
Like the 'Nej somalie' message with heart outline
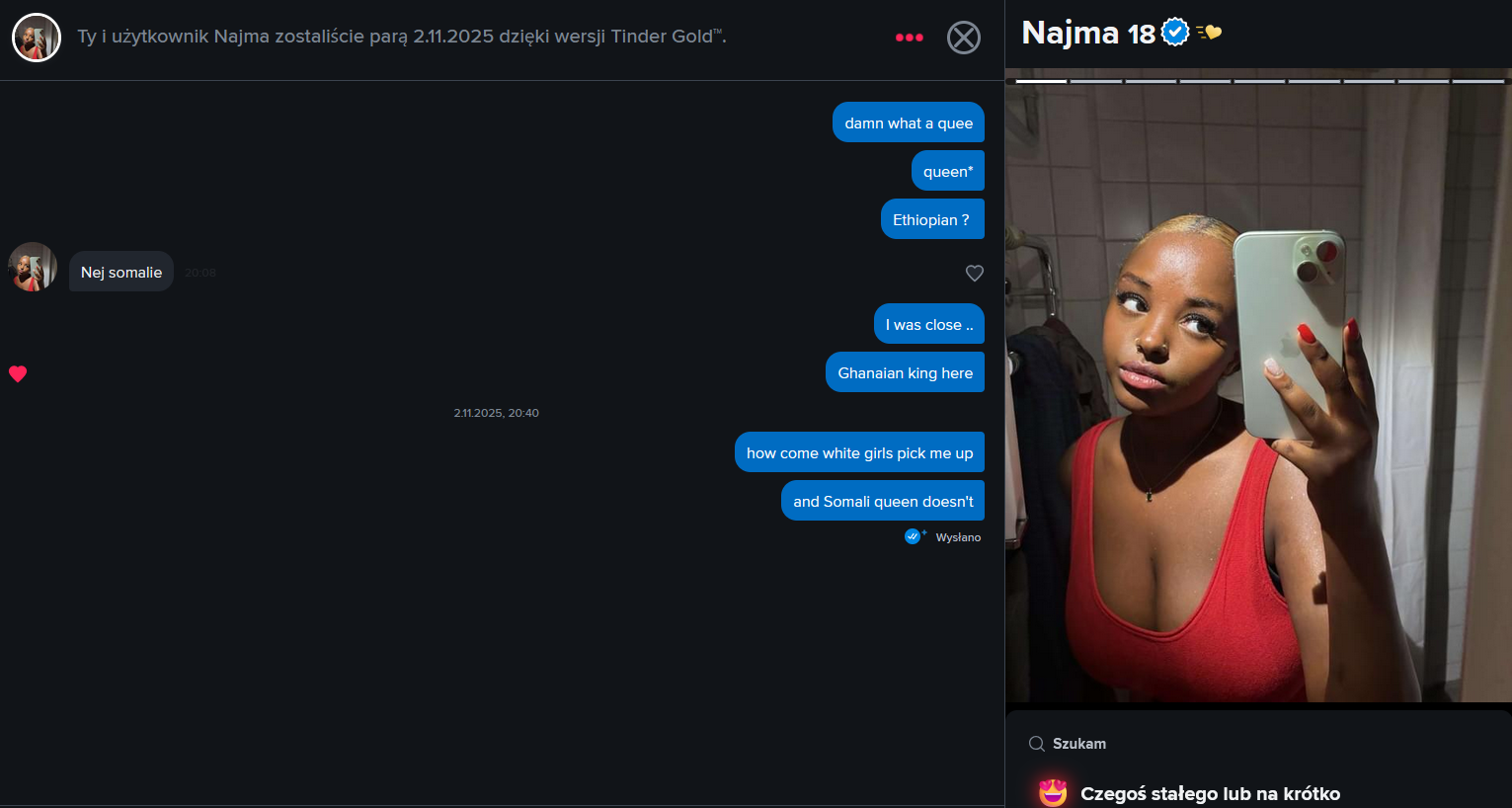[x=975, y=273]
